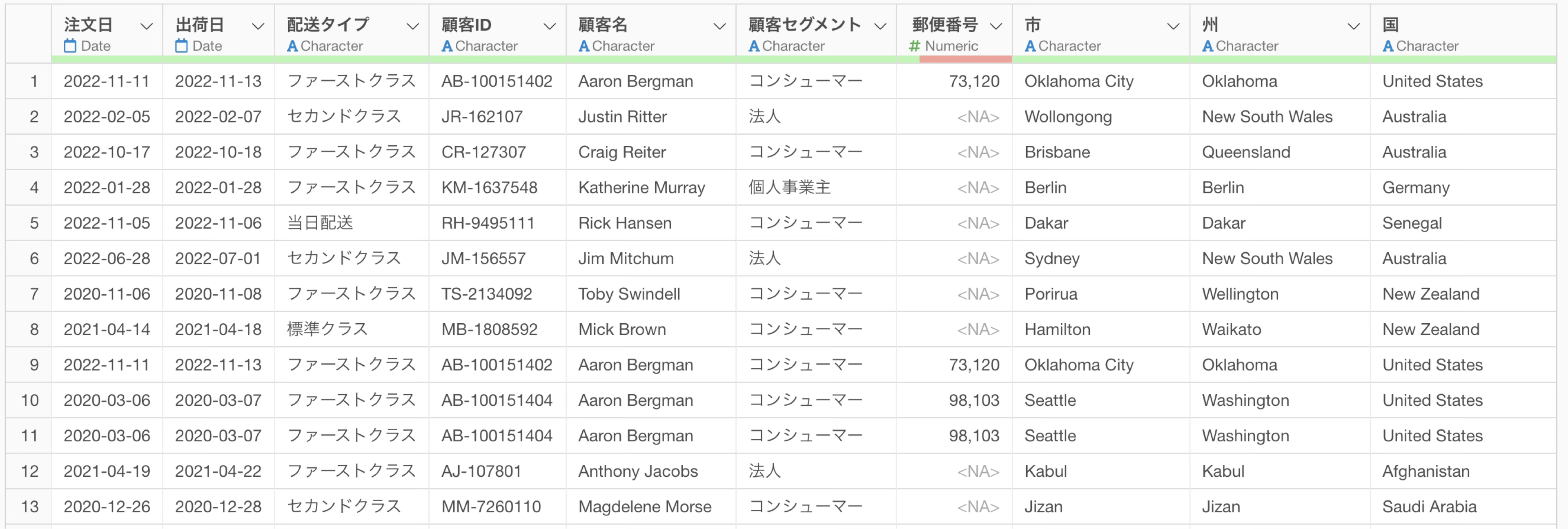Click the Character type icon under 顧客ID

[447, 46]
